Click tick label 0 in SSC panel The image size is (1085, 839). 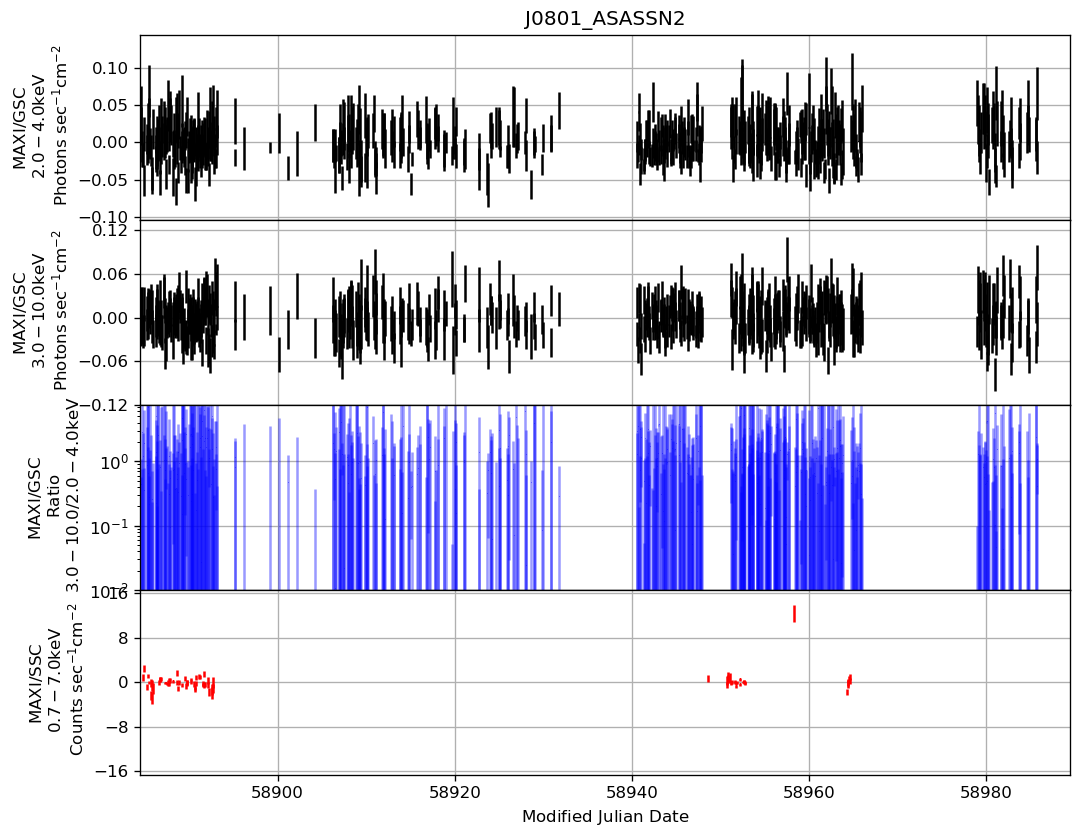[x=124, y=683]
